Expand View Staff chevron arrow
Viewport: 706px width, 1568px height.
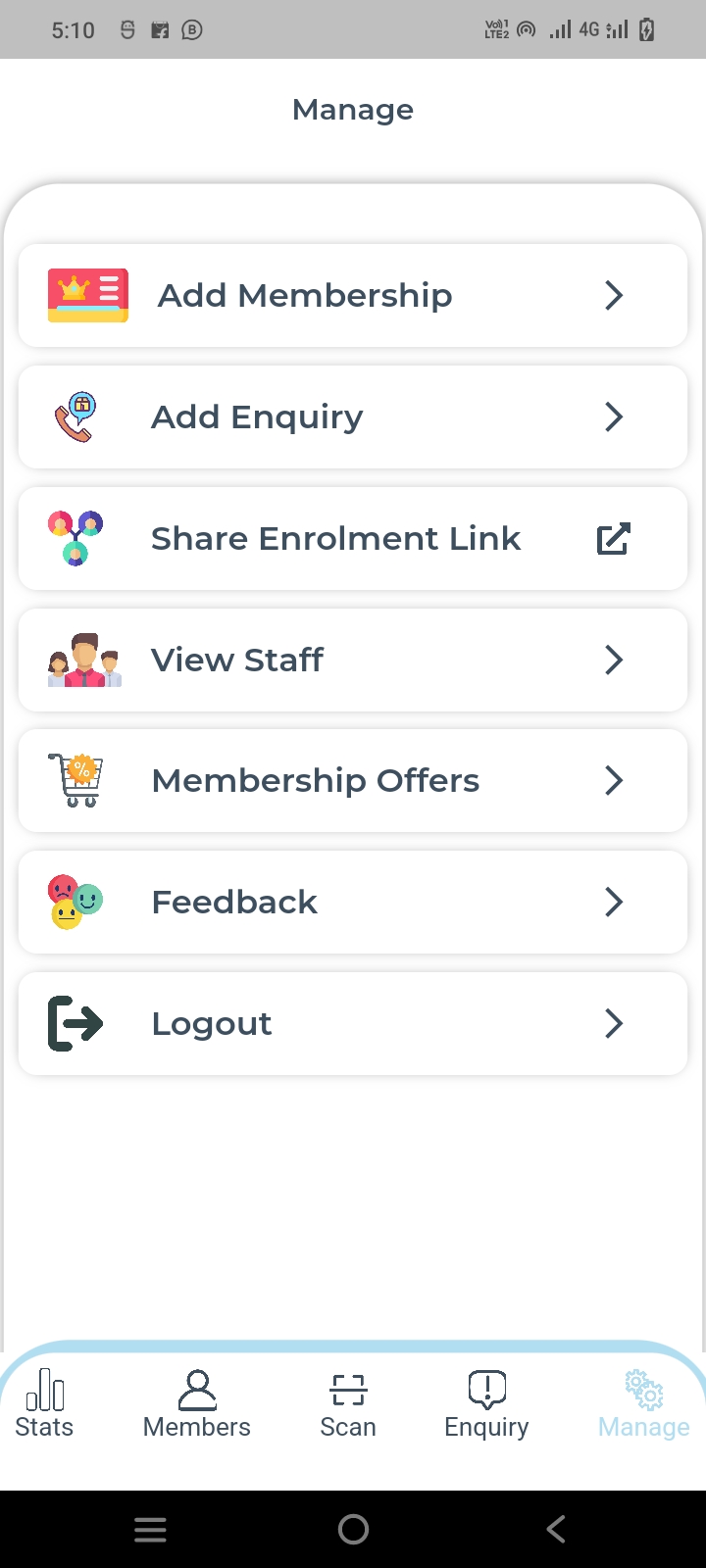pyautogui.click(x=614, y=660)
